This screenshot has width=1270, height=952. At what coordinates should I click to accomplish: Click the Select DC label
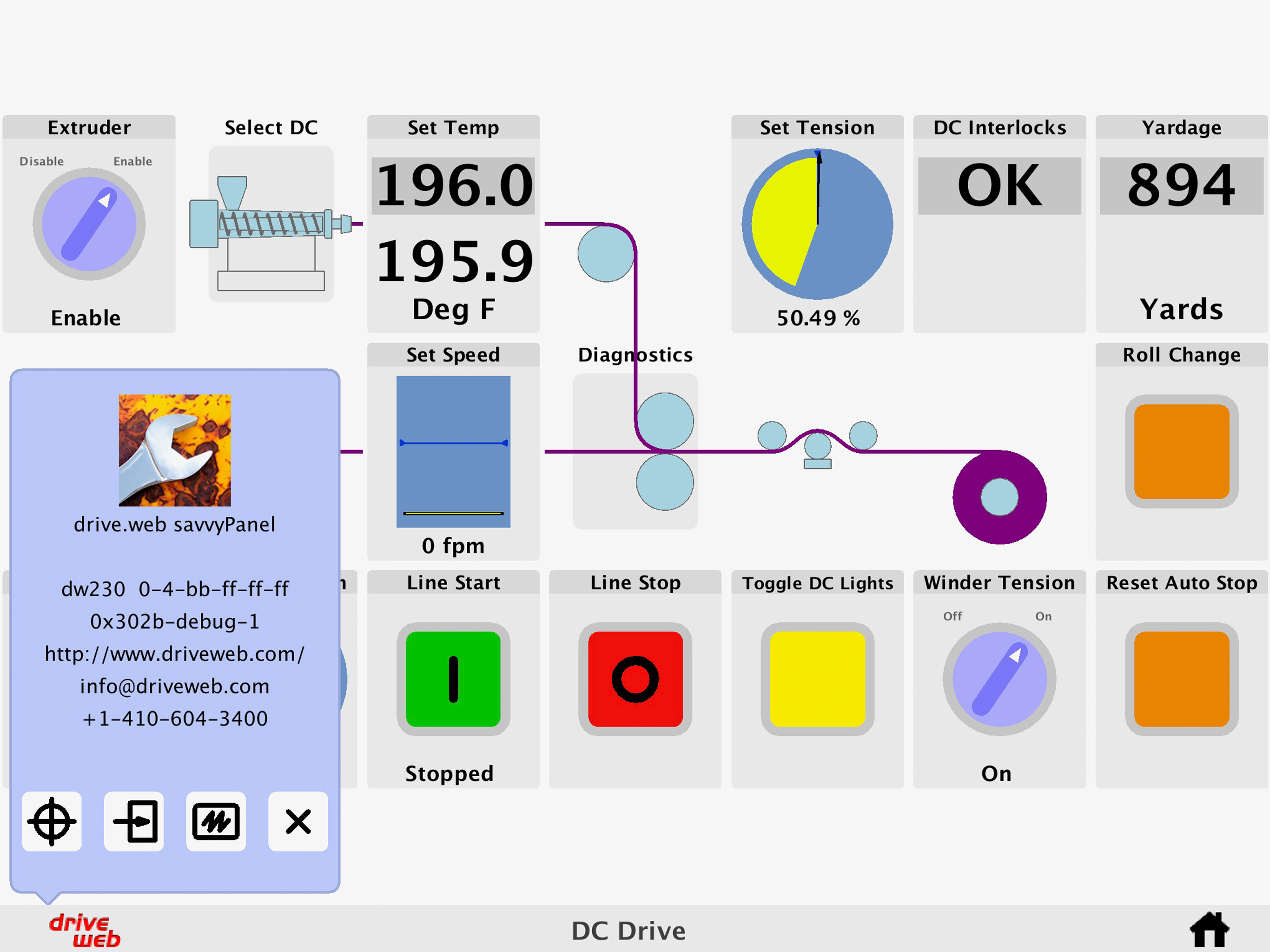pyautogui.click(x=271, y=127)
